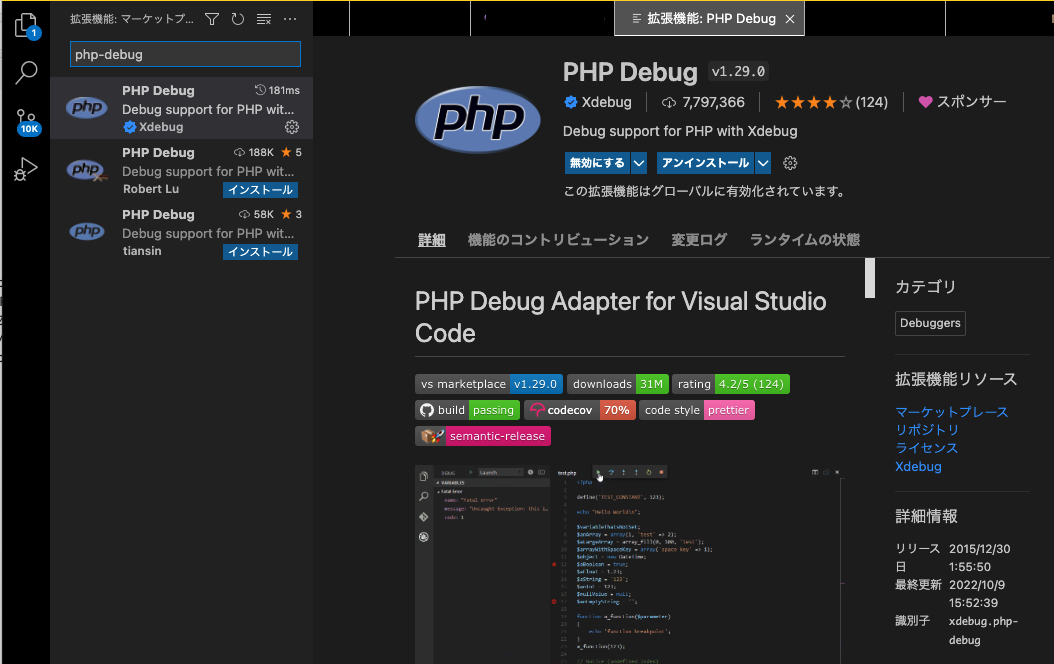The height and width of the screenshot is (664, 1054).
Task: Open the Explorer view in the activity bar
Action: (25, 25)
